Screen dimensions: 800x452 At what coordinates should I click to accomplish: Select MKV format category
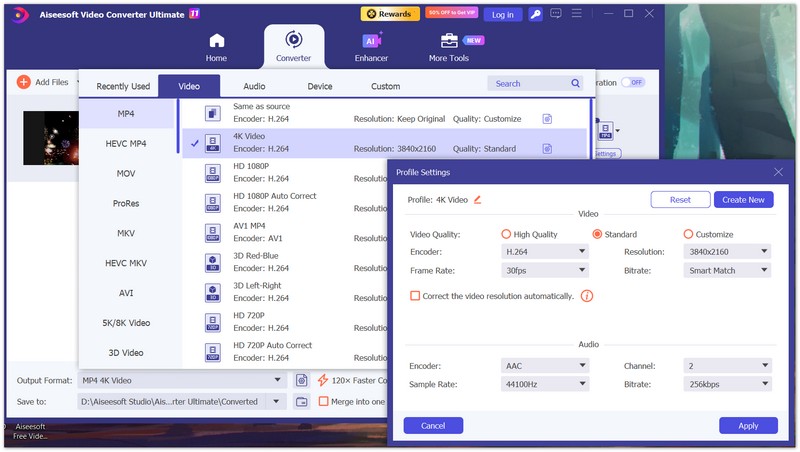126,233
